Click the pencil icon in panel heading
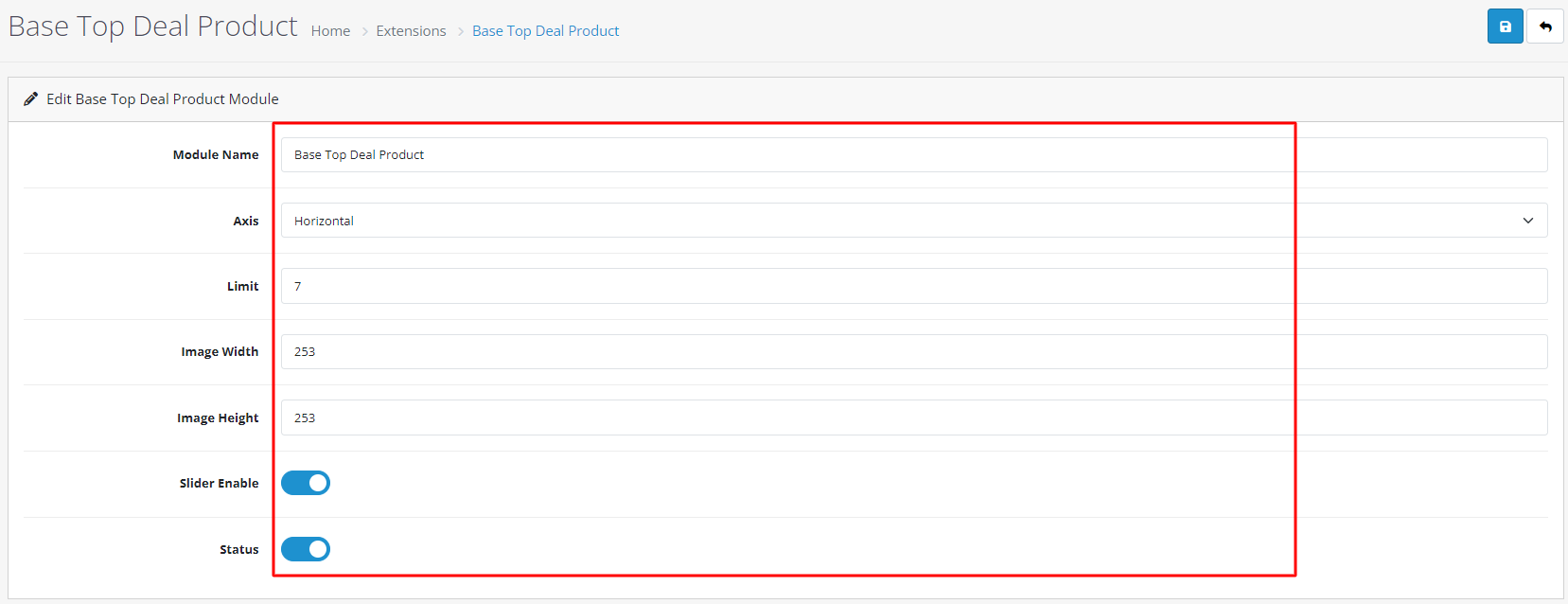 (x=30, y=98)
